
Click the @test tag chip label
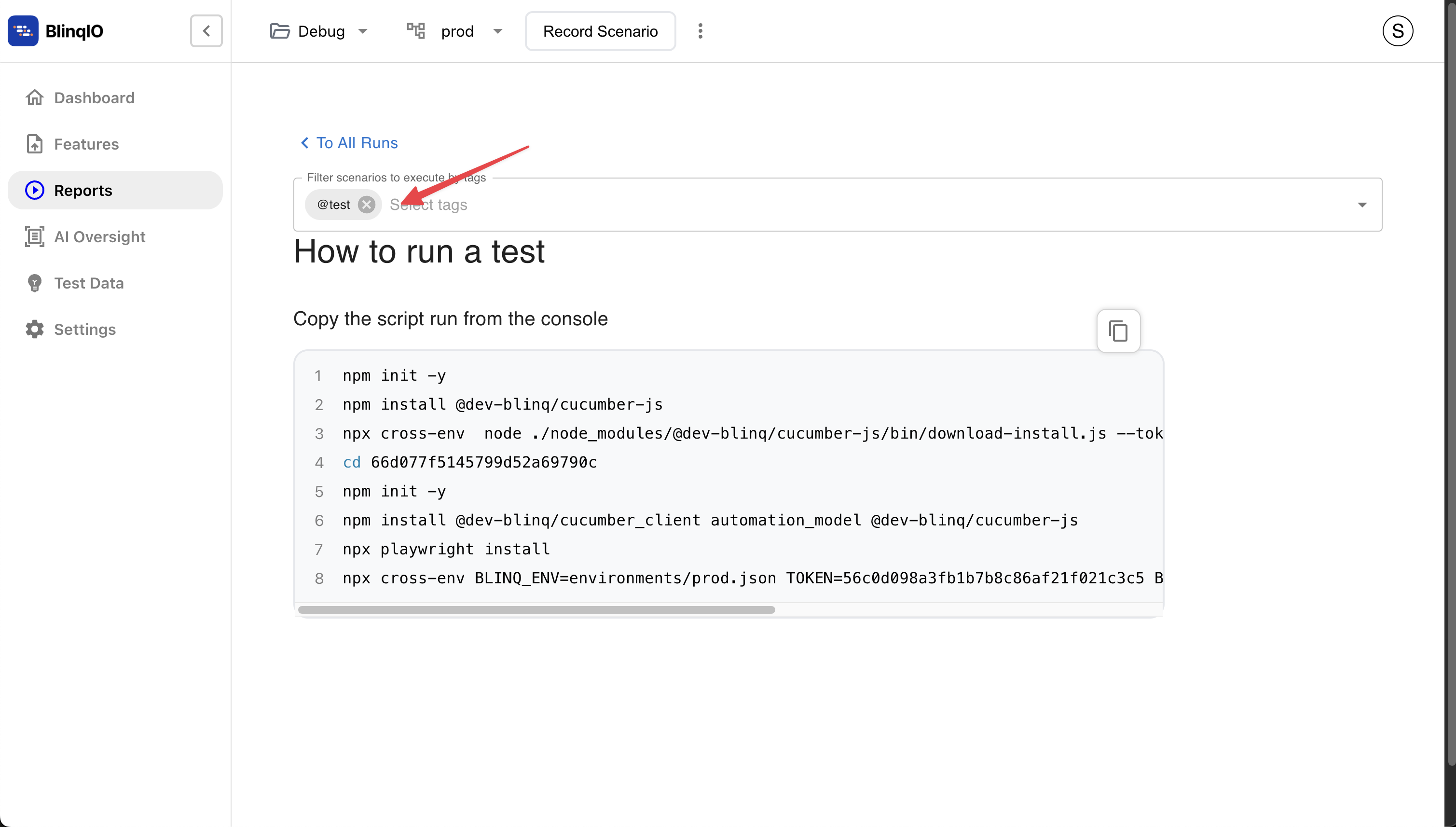333,205
